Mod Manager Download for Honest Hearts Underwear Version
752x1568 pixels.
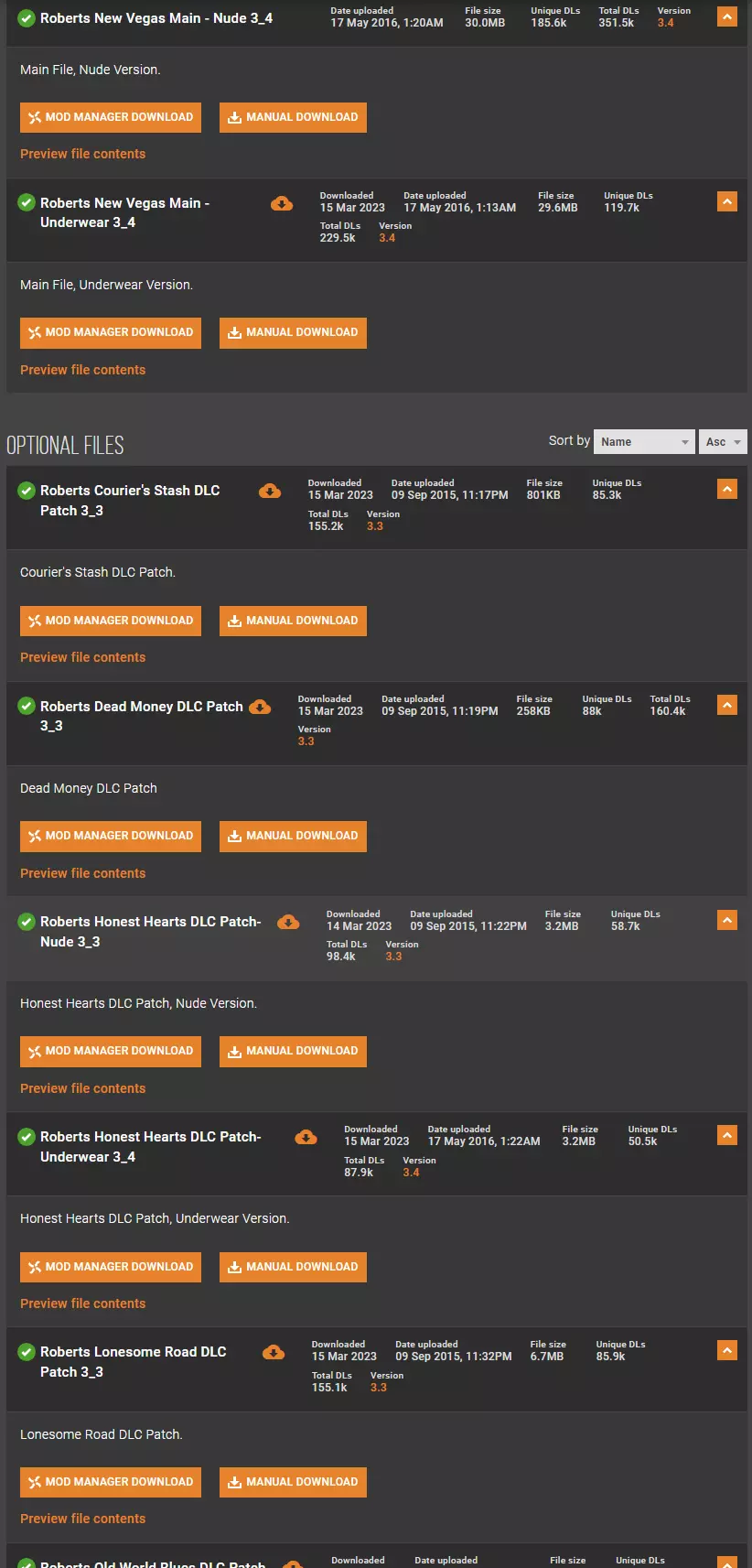point(111,1267)
